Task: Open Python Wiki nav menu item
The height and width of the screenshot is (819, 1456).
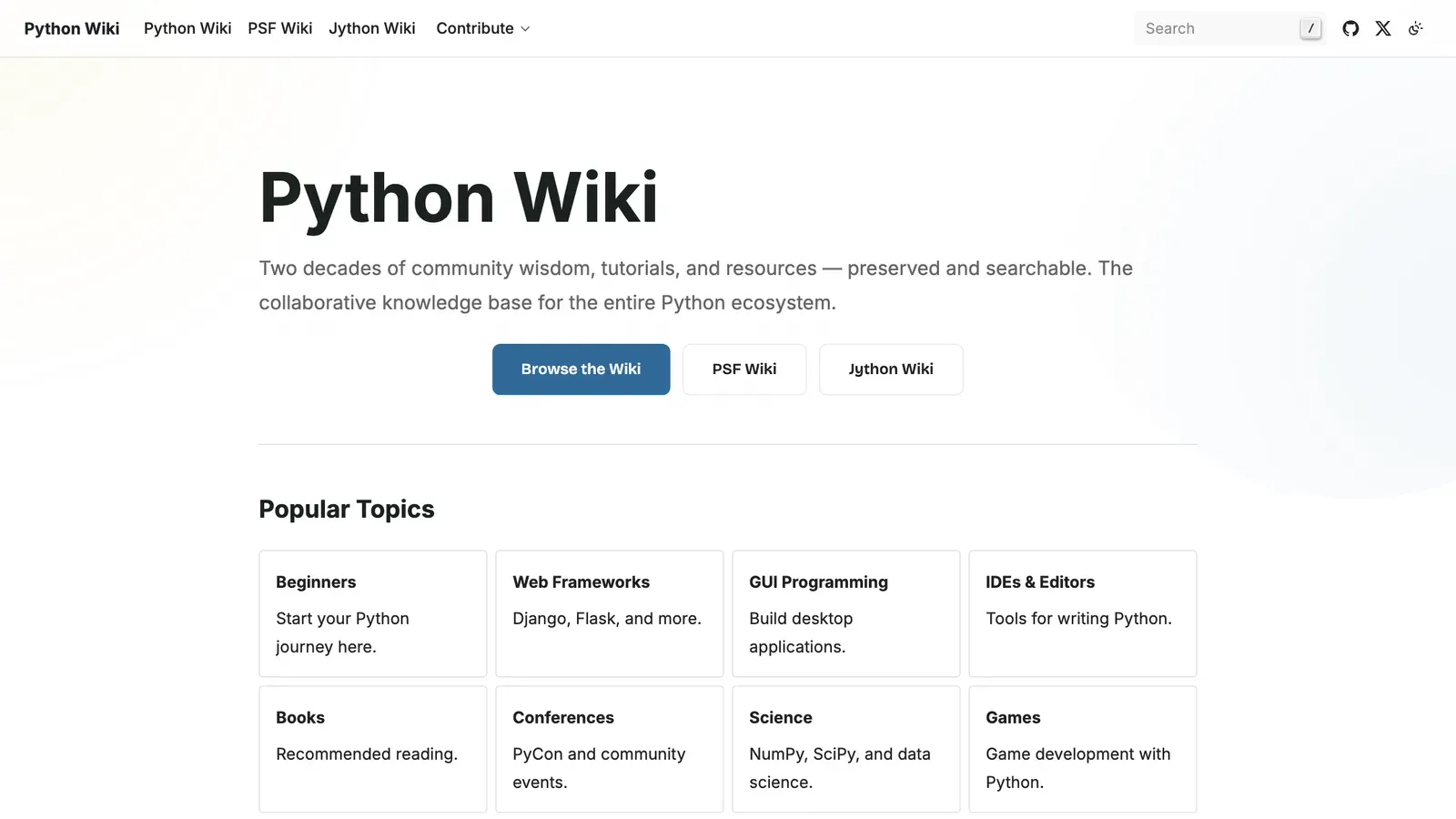Action: 187,28
